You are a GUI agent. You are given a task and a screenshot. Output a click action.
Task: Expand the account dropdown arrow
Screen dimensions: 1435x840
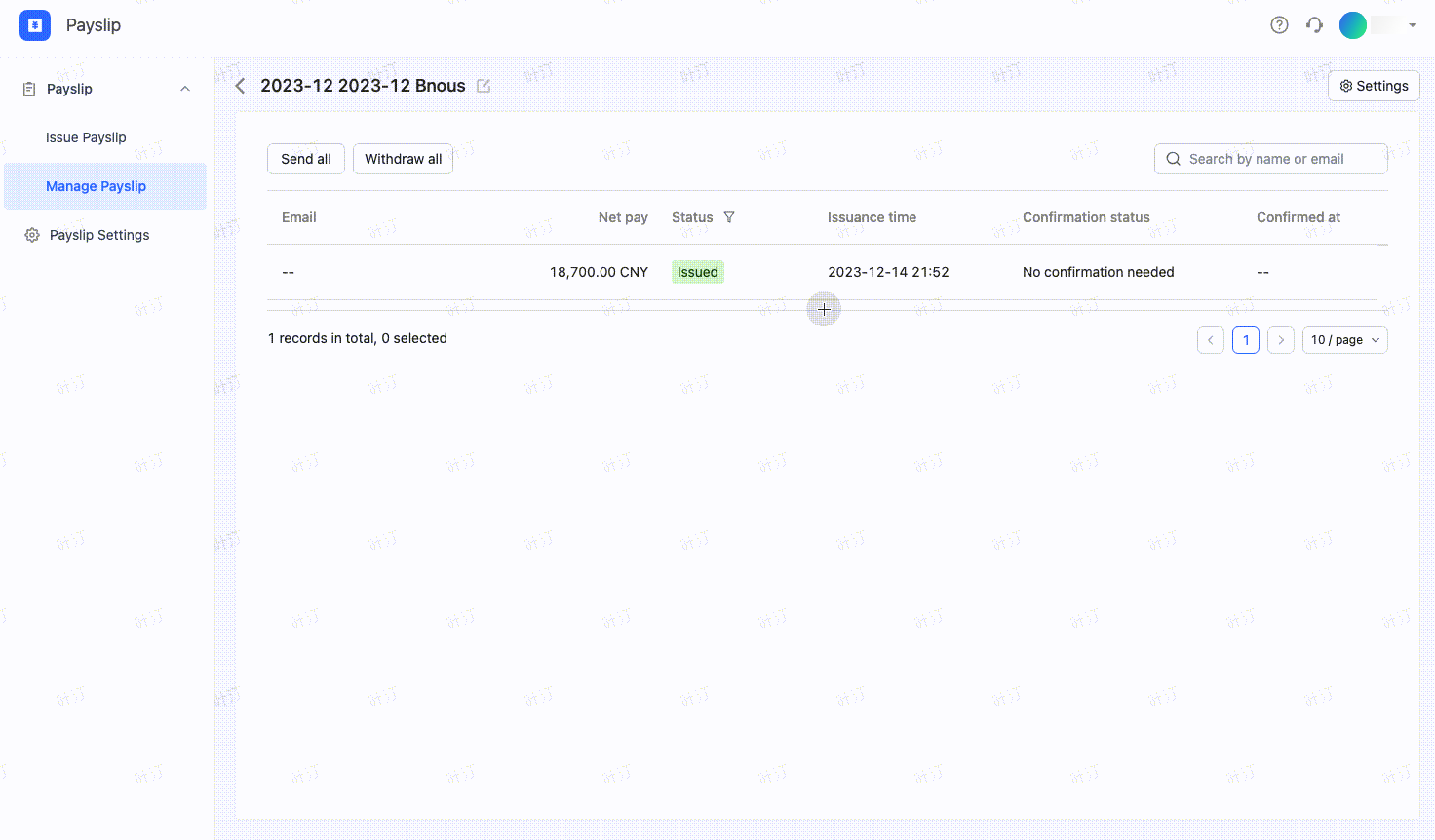tap(1412, 25)
